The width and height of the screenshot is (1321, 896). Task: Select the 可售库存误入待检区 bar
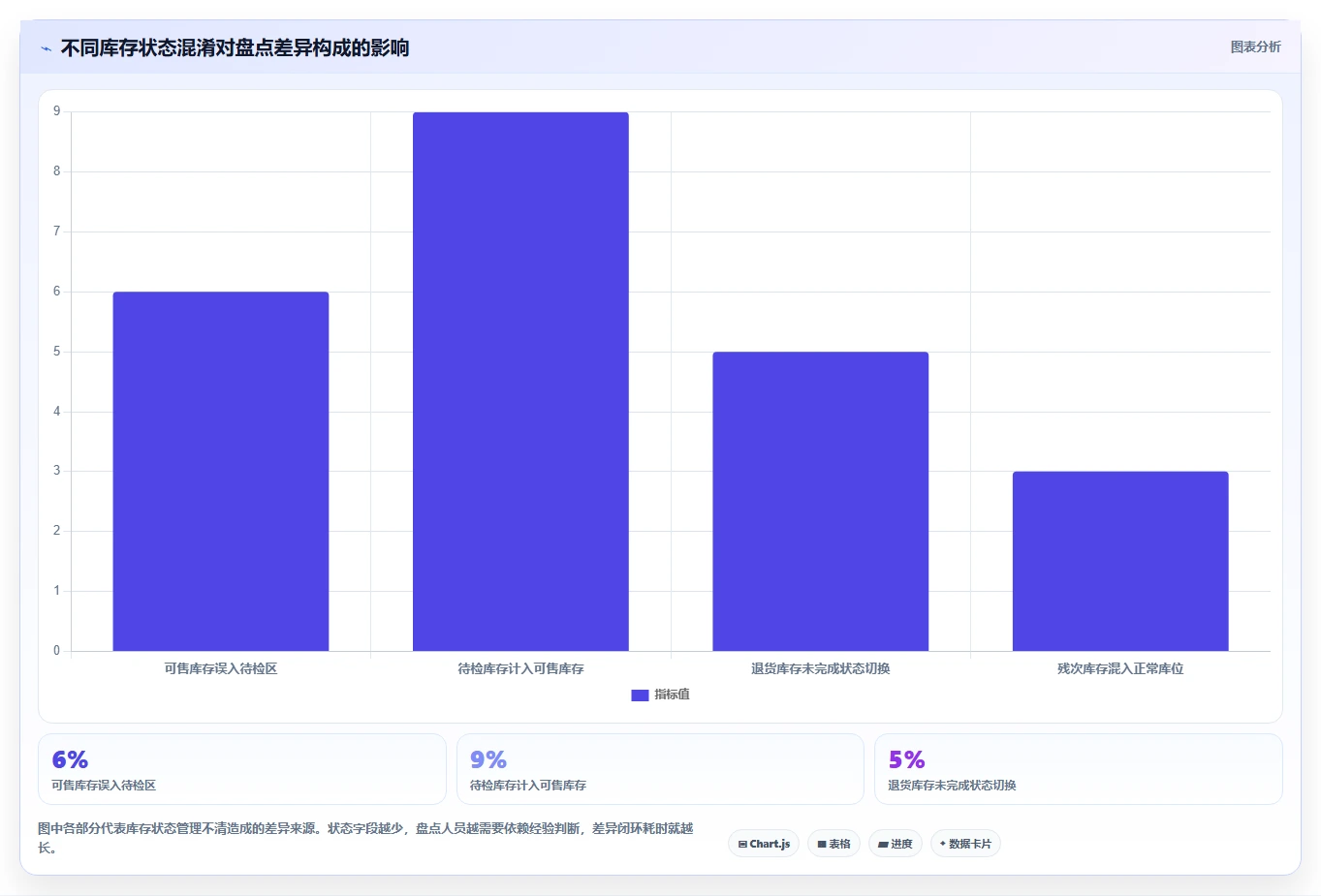click(x=221, y=472)
